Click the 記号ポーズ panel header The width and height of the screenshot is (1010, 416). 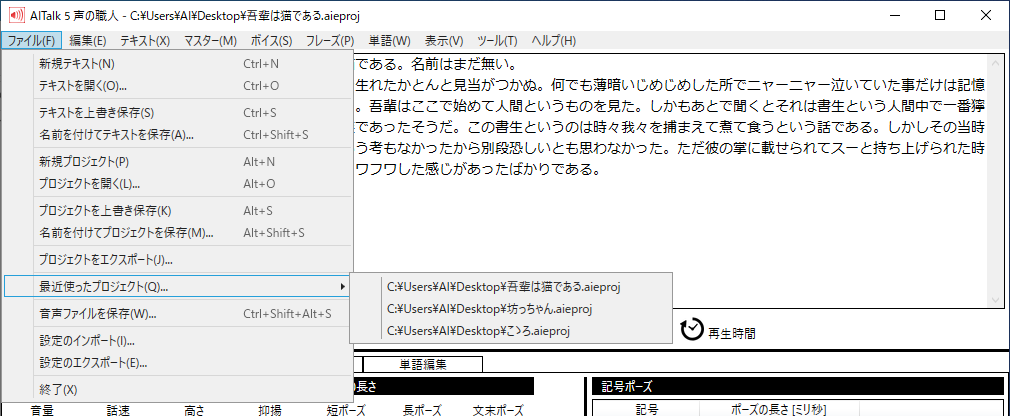click(x=798, y=386)
